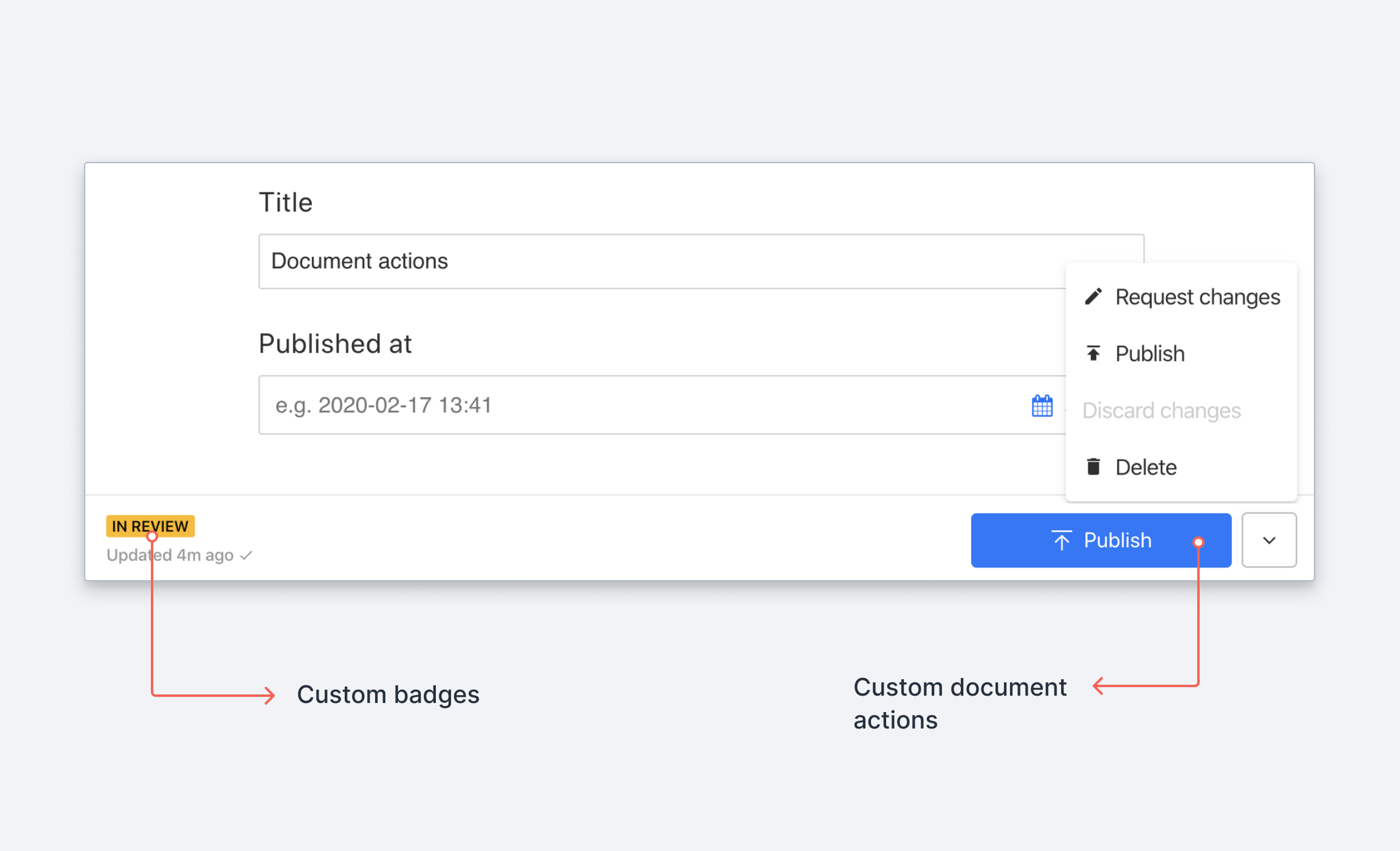Click the red annotation dot on Publish button
The width and height of the screenshot is (1400, 851).
pos(1198,542)
